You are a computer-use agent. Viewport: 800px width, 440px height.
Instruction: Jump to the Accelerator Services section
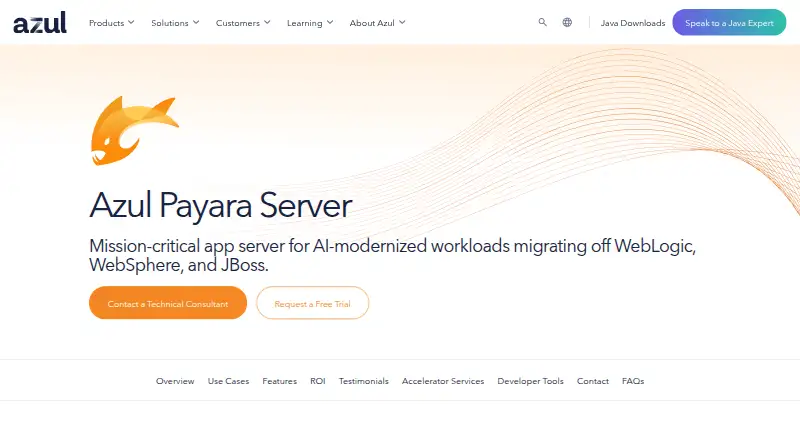[x=443, y=381]
